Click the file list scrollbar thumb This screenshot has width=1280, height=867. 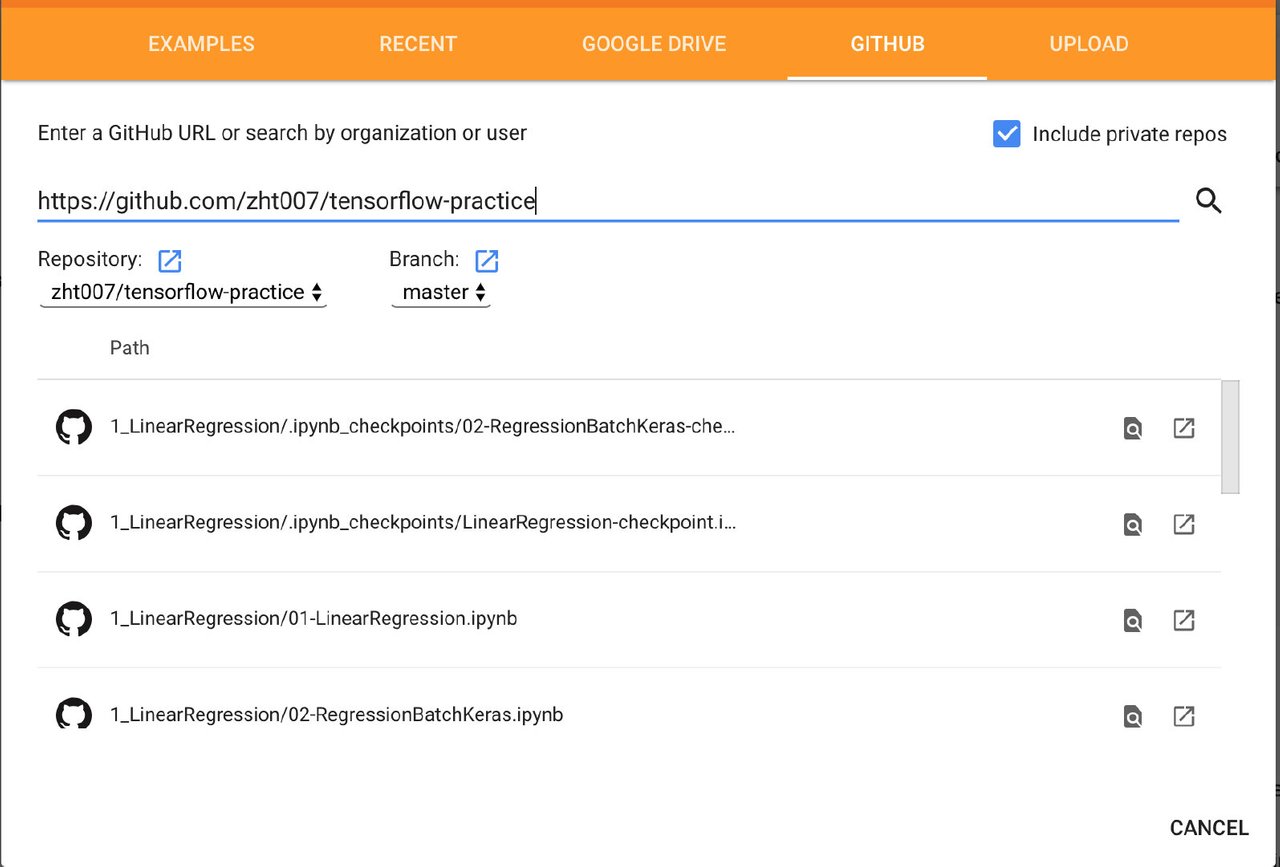1230,437
